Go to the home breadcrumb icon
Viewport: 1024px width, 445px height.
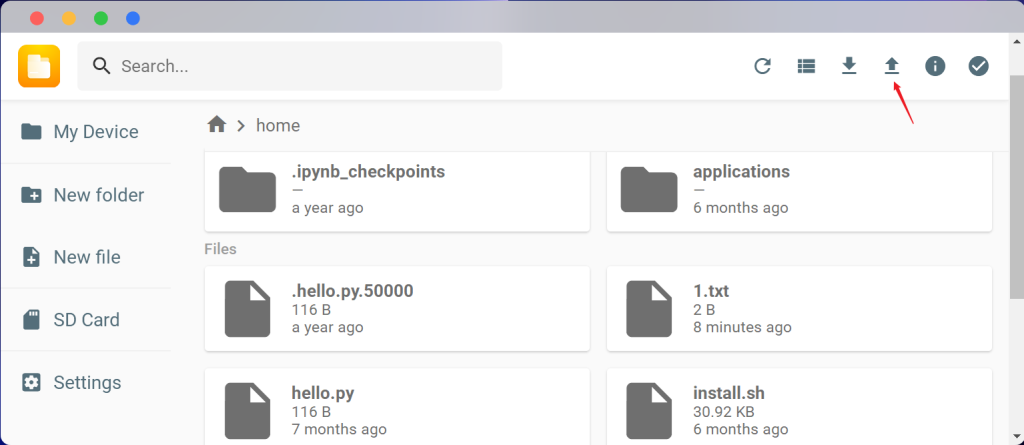216,125
